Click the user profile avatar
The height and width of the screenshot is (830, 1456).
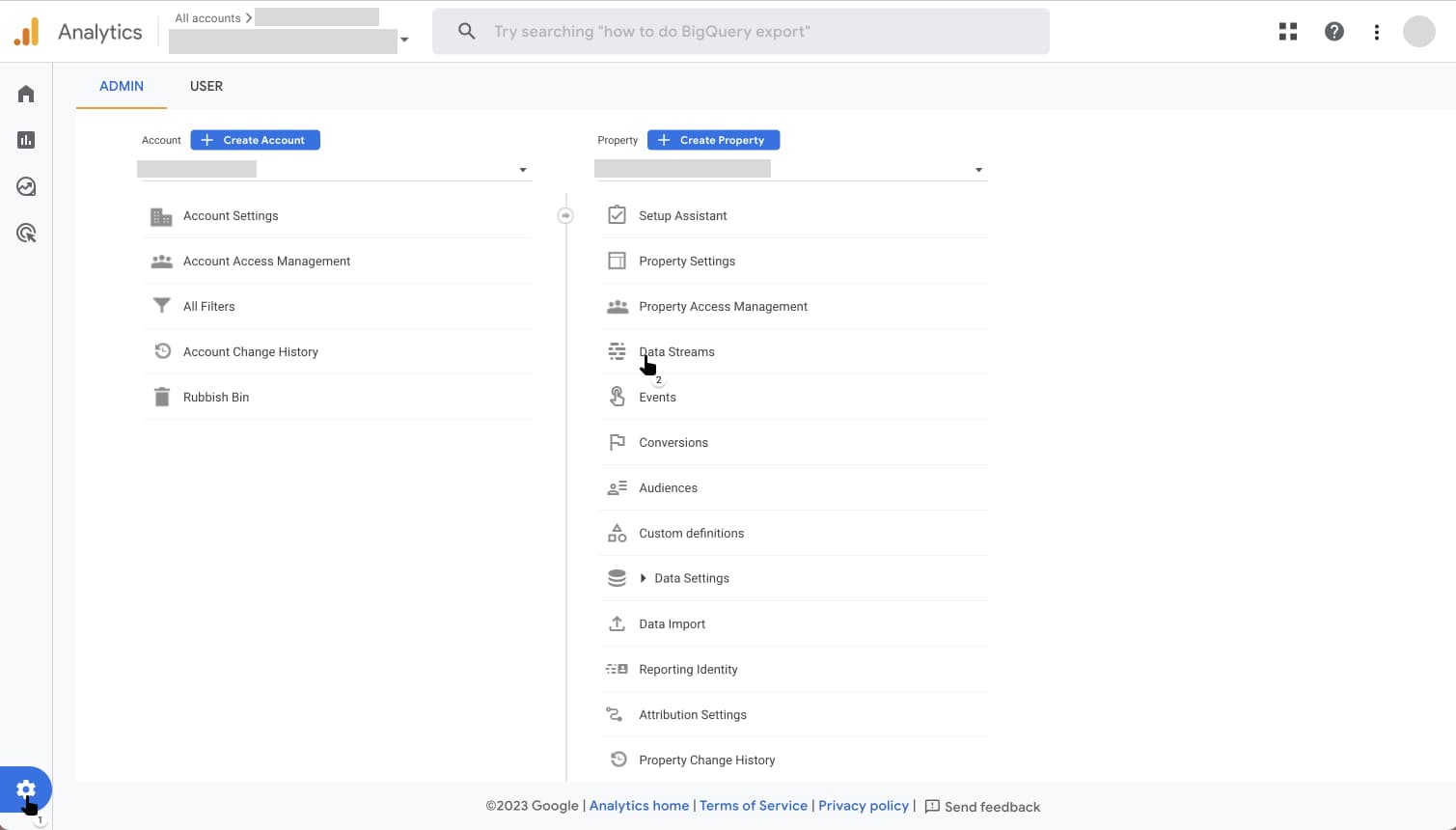point(1419,32)
